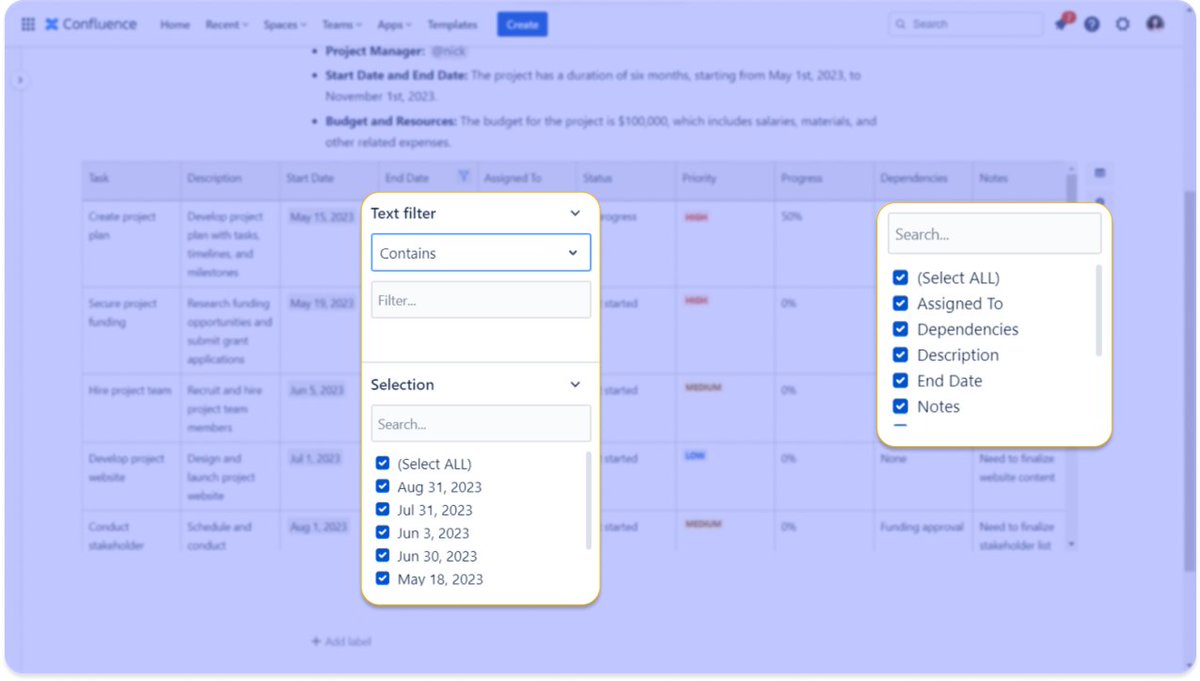Click the Create button
This screenshot has height=681, width=1200.
(522, 24)
